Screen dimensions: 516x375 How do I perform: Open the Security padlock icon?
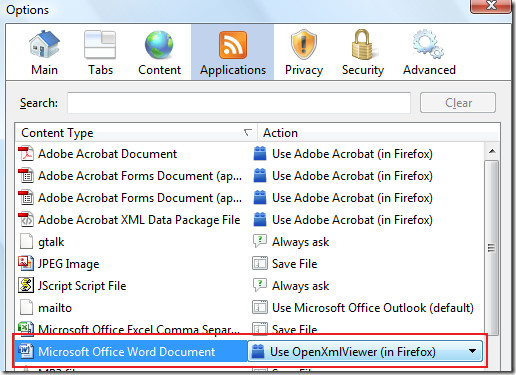click(362, 45)
